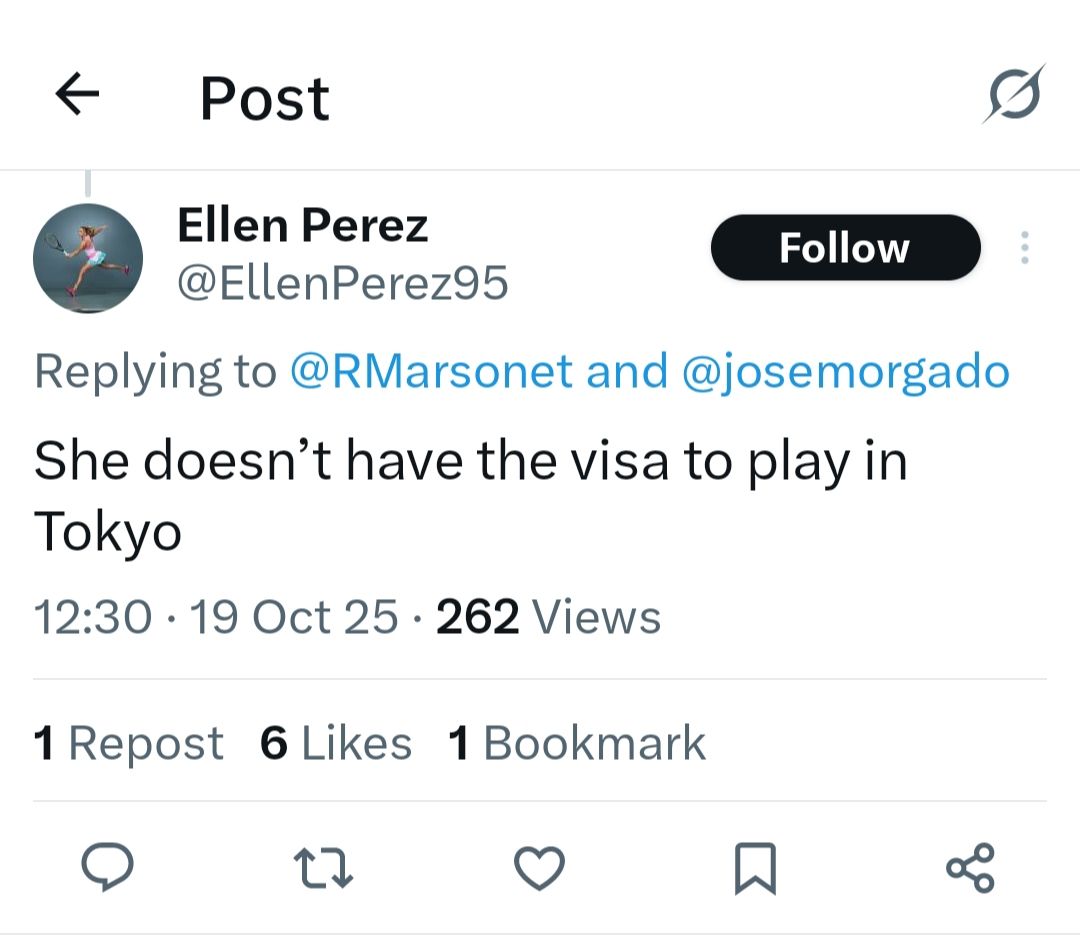Open Grok via the slashed circle icon
Viewport: 1080px width, 944px height.
1016,91
